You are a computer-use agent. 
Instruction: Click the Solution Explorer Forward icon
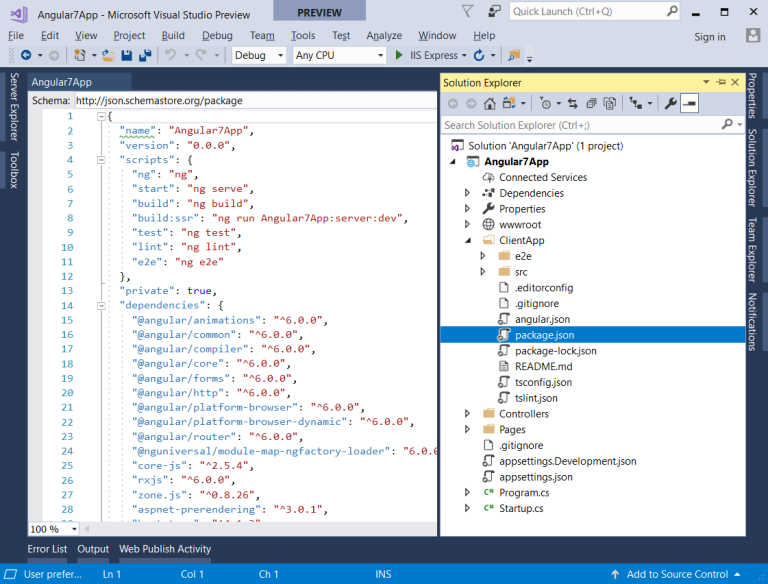(x=471, y=103)
